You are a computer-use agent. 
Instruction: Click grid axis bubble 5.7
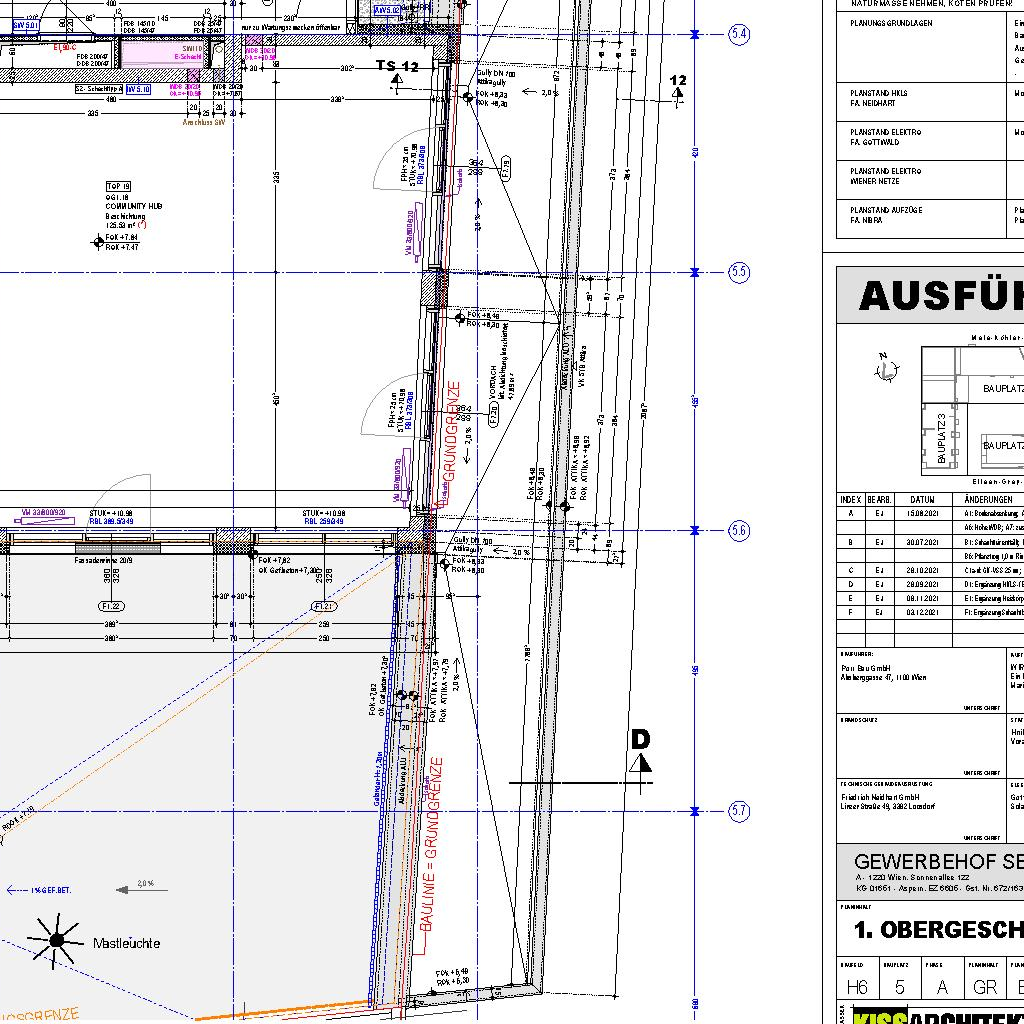click(739, 811)
